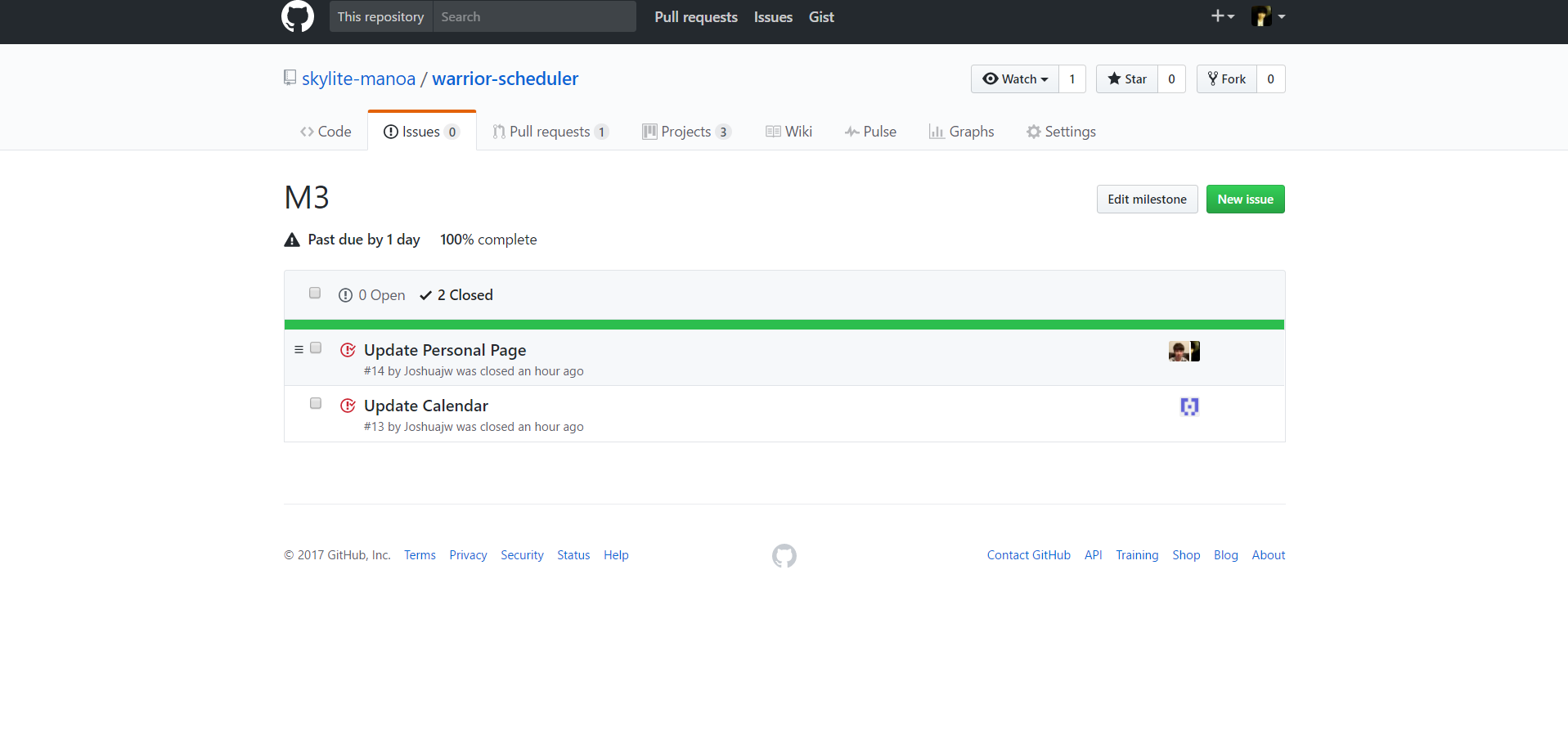The width and height of the screenshot is (1568, 740).
Task: Show the 2 Closed issues filter
Action: (x=456, y=295)
